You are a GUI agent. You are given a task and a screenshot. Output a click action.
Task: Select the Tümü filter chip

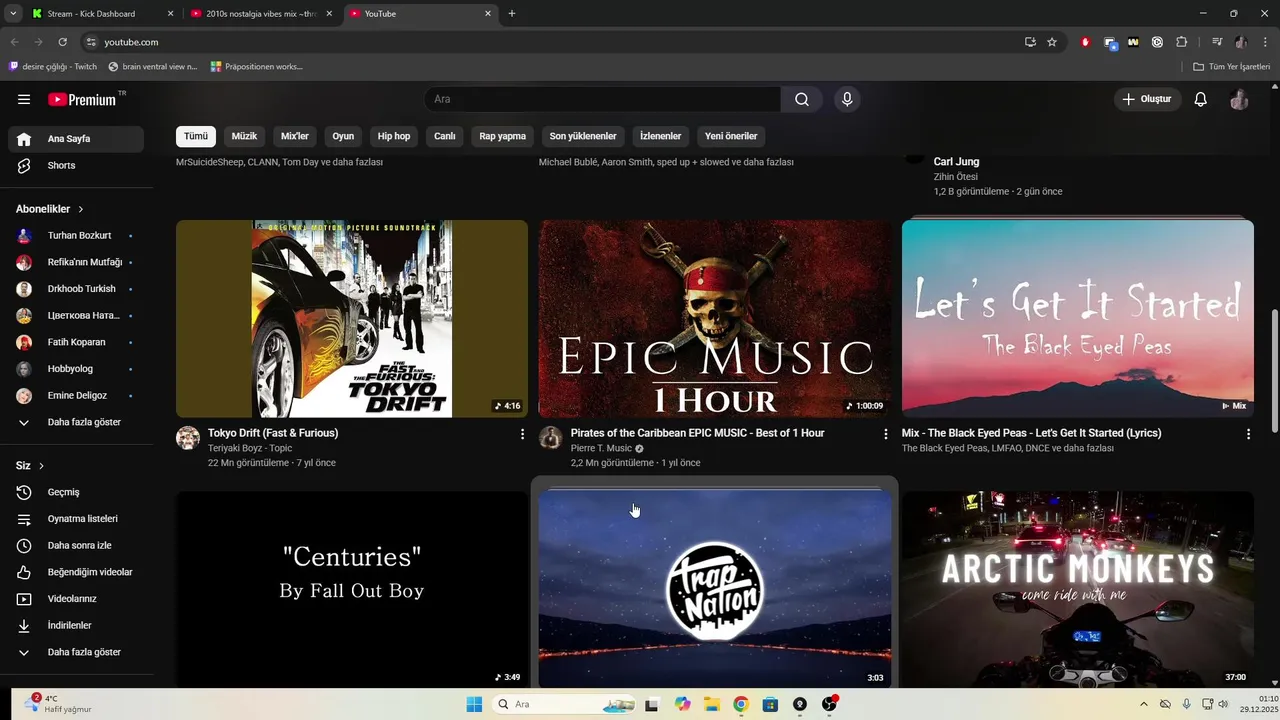196,136
